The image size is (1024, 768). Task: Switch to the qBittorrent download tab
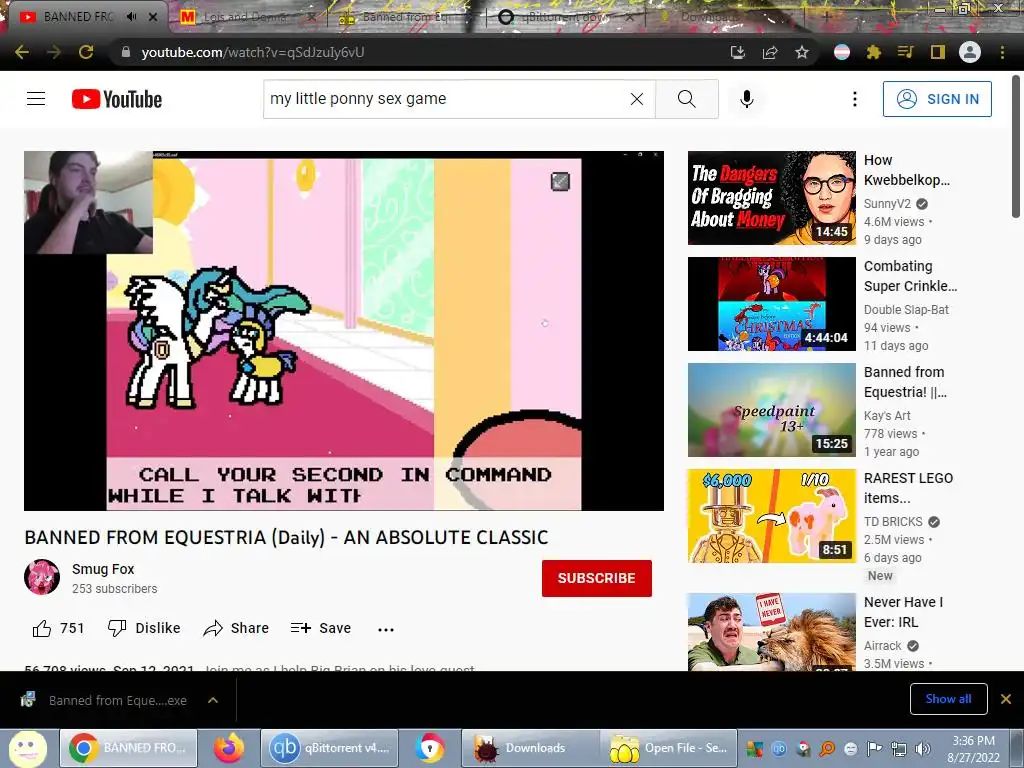(x=566, y=17)
